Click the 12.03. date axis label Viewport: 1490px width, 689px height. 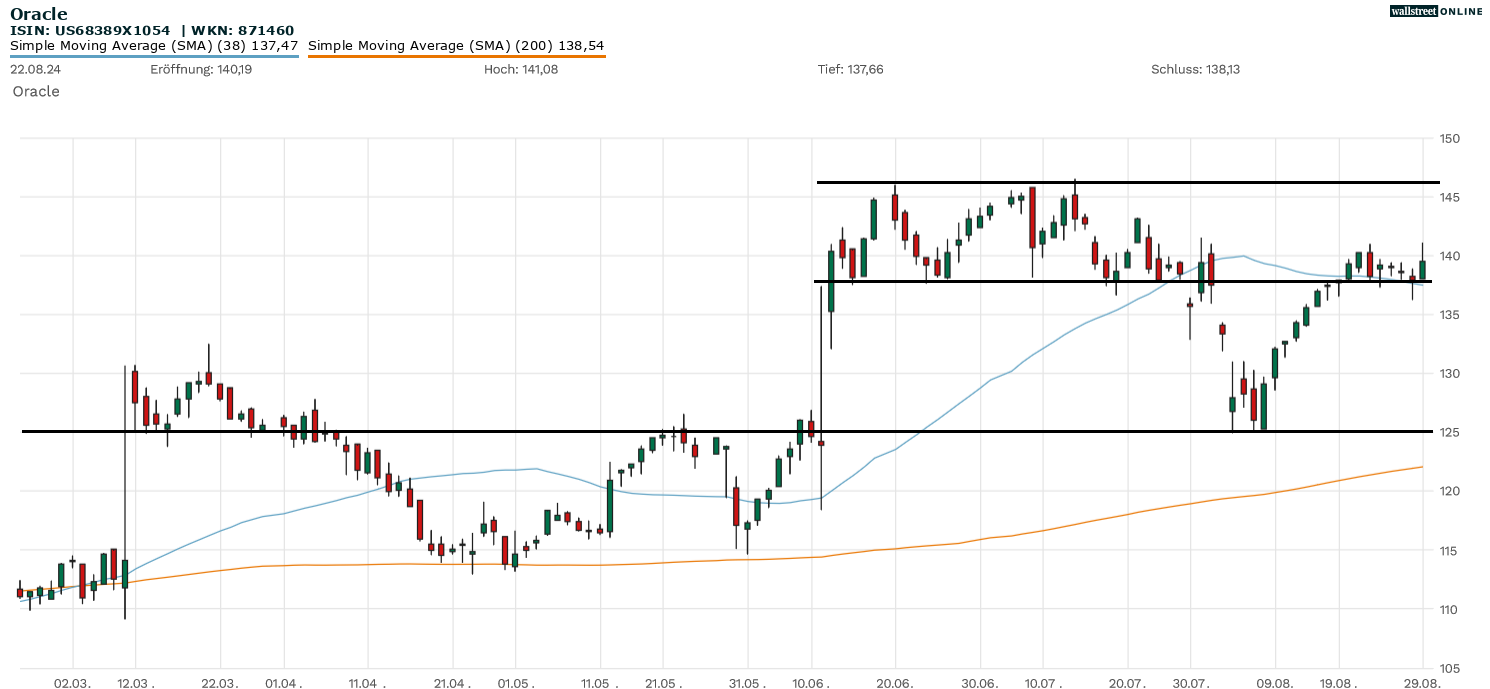136,682
